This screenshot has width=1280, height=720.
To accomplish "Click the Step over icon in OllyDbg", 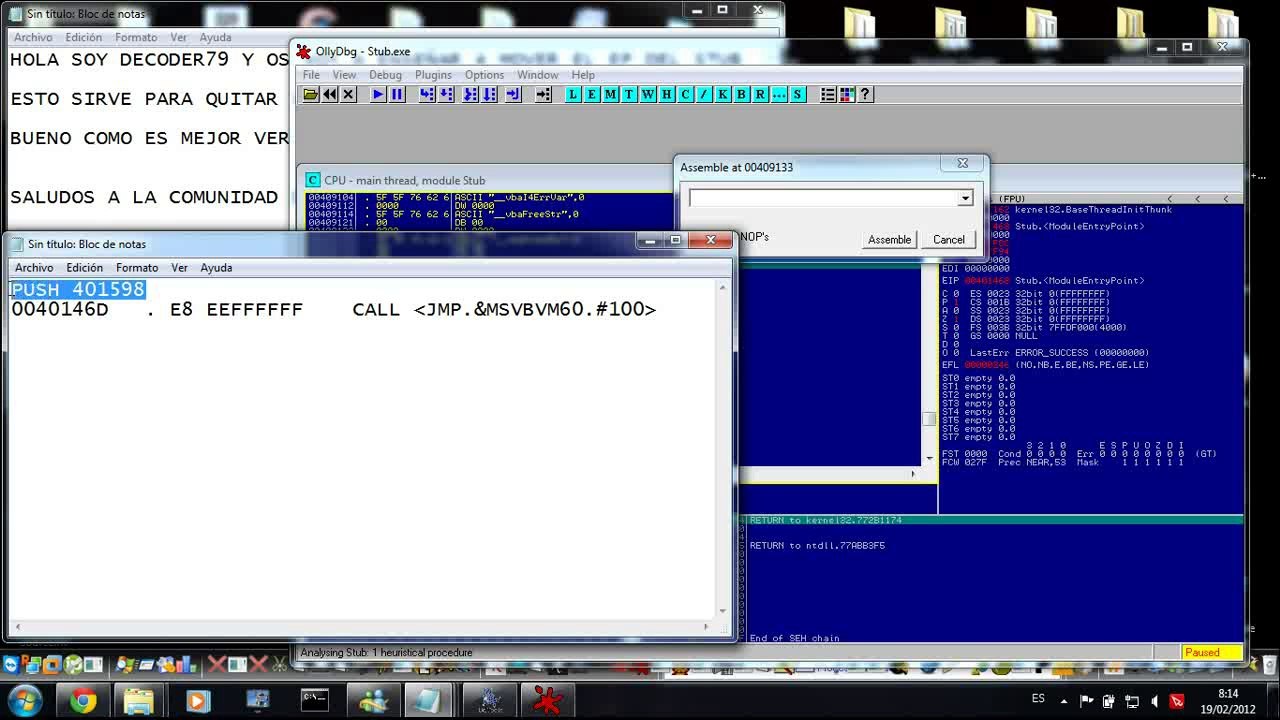I will click(x=446, y=94).
